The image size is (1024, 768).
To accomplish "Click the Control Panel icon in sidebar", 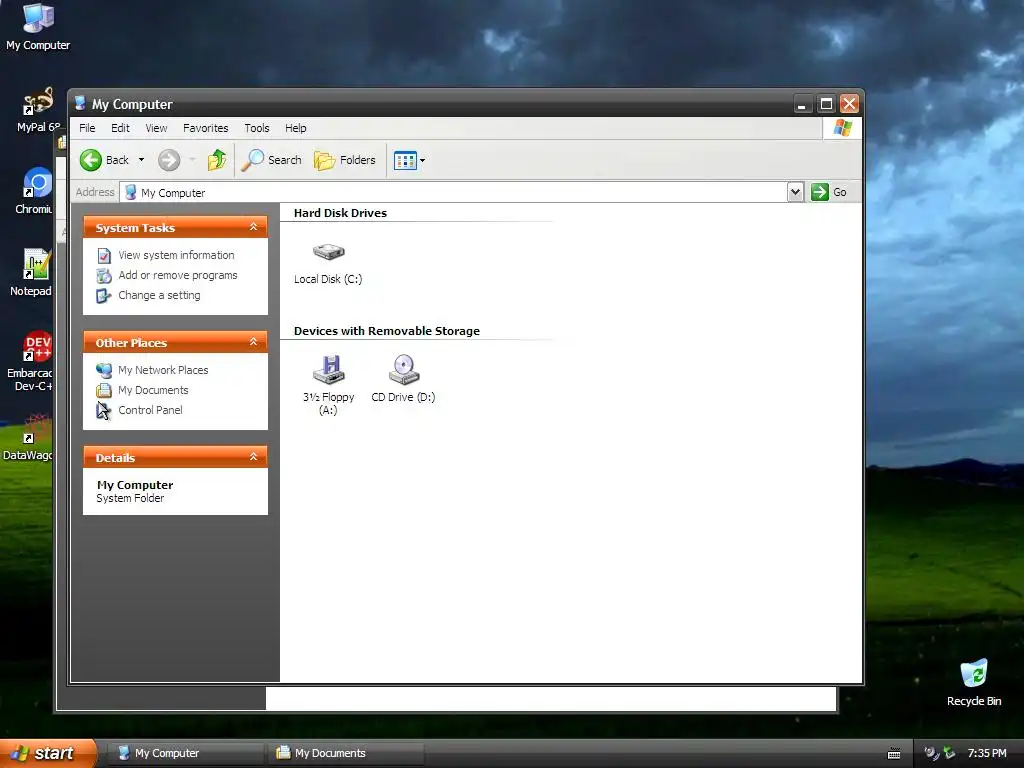I will point(104,411).
